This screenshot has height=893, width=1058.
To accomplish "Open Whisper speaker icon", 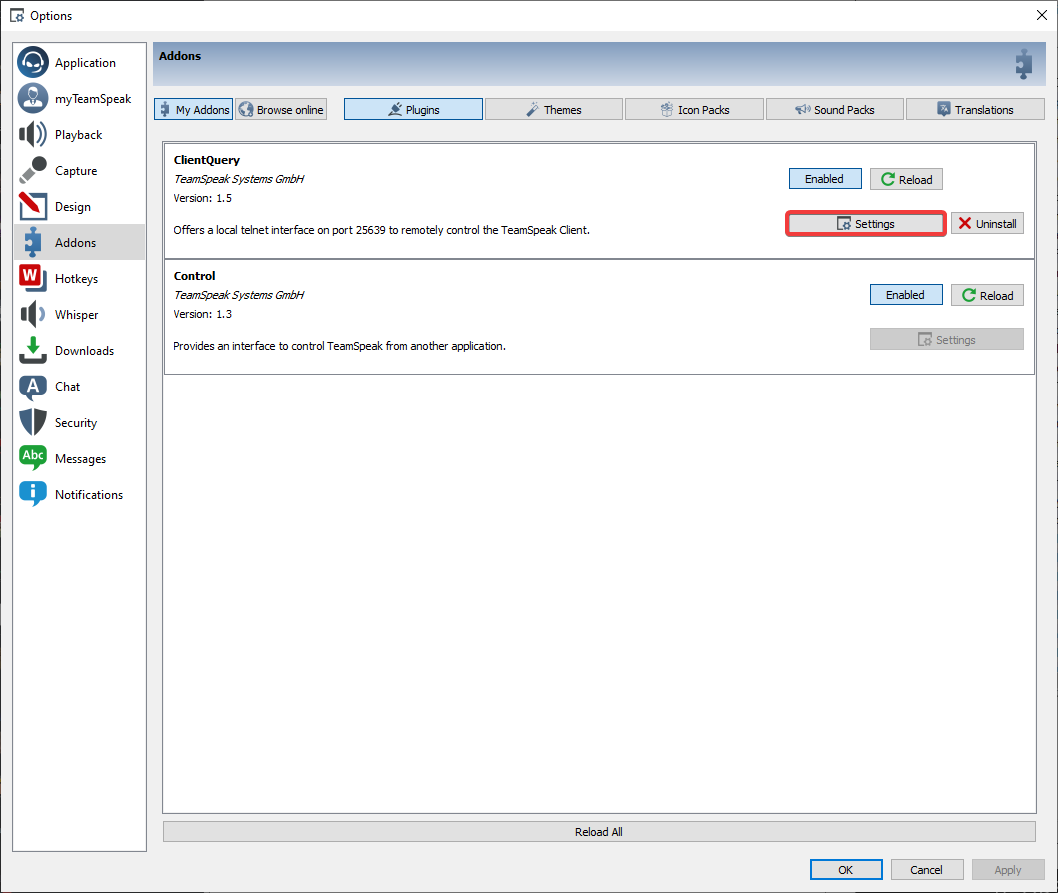I will [32, 314].
